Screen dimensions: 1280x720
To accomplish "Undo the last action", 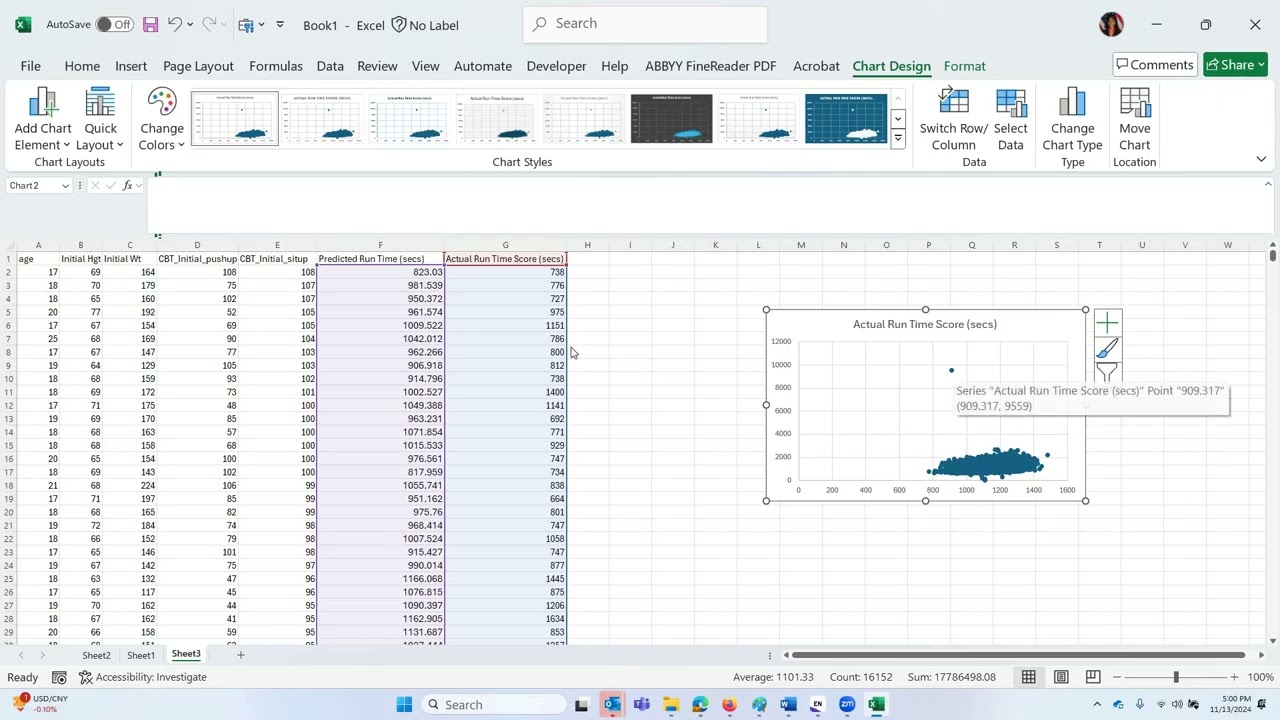I will click(x=175, y=24).
